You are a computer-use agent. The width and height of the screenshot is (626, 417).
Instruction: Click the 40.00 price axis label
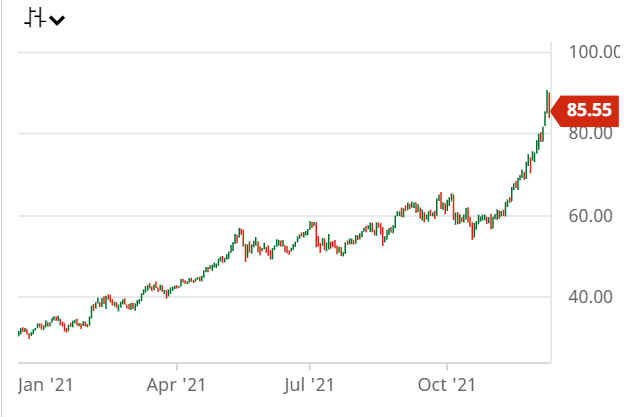pos(590,297)
